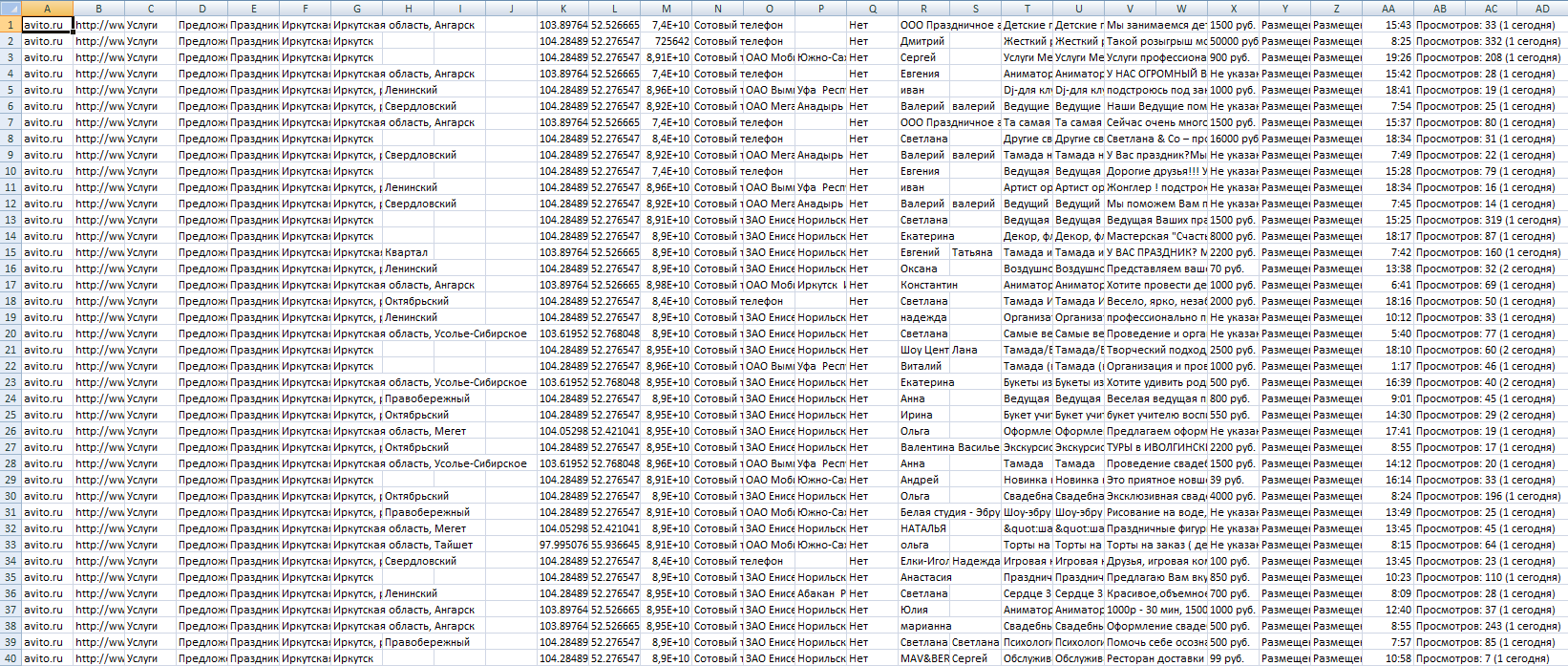Click the cell with name Дмитрий
The image size is (1568, 666).
click(923, 41)
